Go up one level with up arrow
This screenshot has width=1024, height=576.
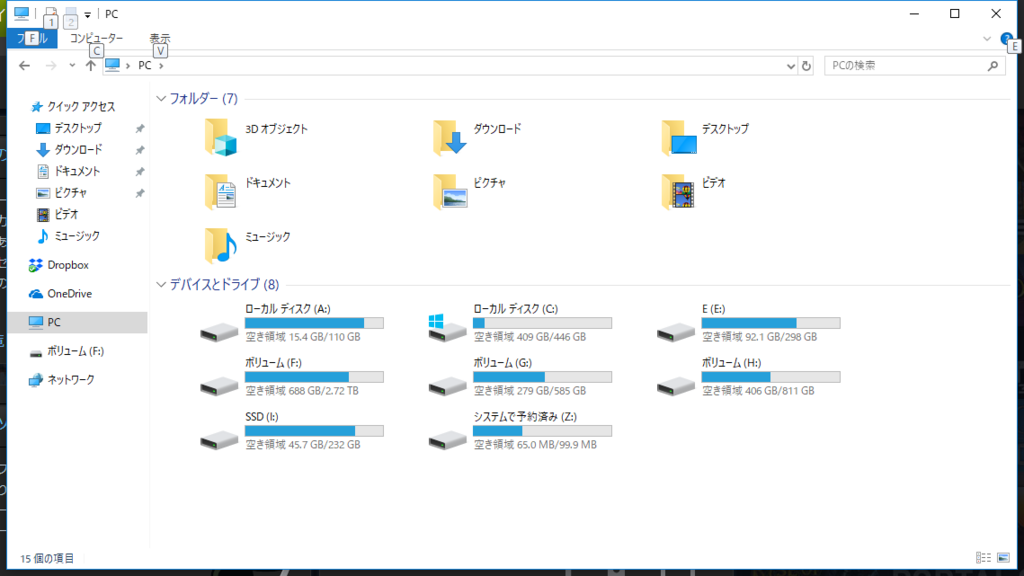pyautogui.click(x=90, y=65)
